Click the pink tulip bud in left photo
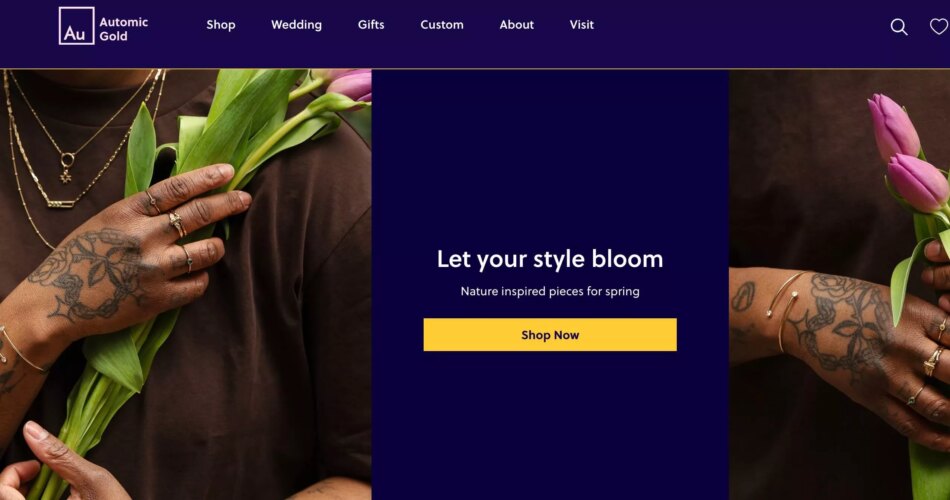The image size is (950, 500). [349, 85]
